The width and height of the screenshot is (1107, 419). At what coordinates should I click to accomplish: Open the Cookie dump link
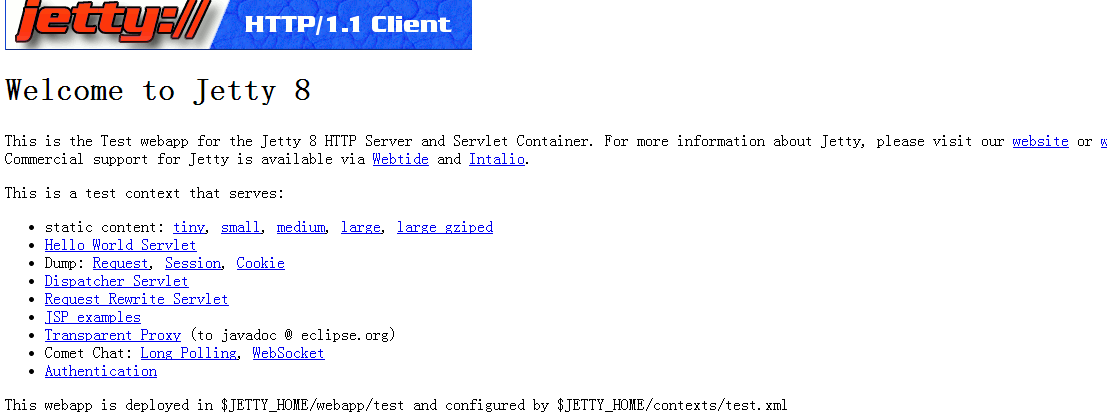click(261, 264)
